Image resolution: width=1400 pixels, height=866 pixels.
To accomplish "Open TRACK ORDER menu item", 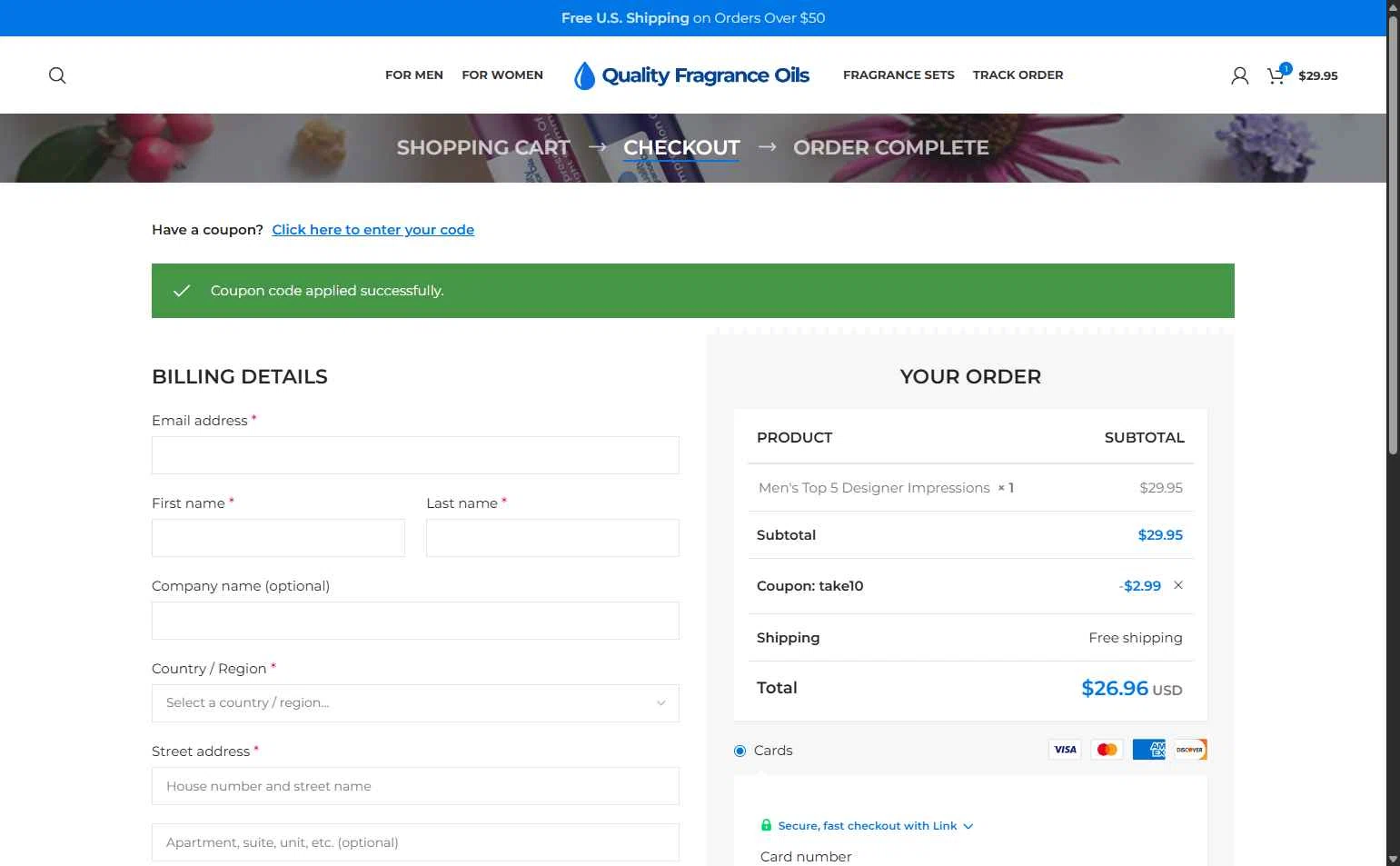I will 1018,75.
